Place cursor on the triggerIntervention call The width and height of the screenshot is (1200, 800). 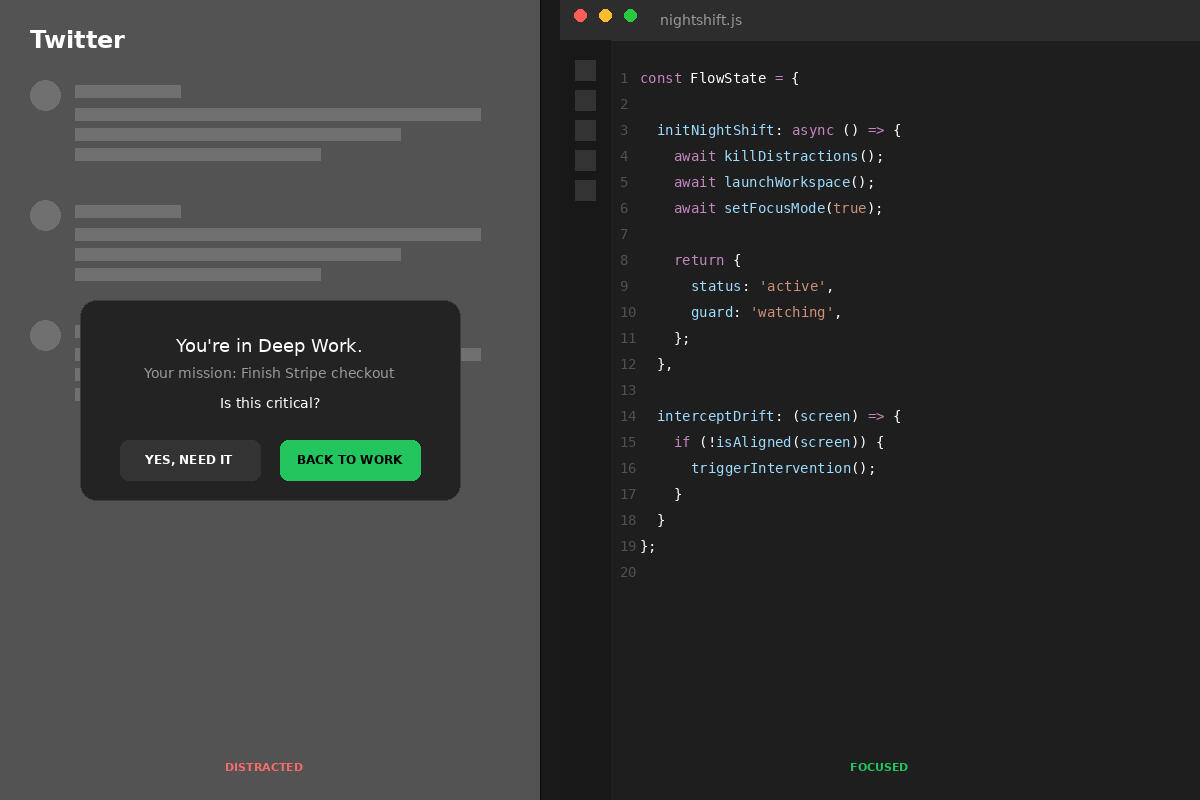pyautogui.click(x=770, y=468)
